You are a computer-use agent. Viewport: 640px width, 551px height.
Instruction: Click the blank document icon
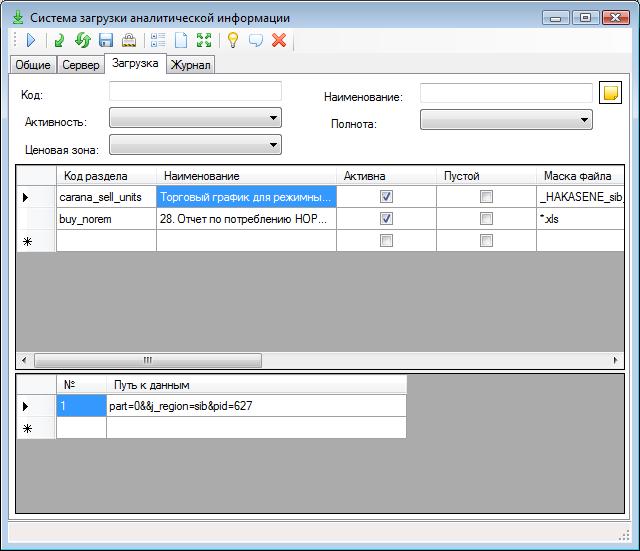181,40
